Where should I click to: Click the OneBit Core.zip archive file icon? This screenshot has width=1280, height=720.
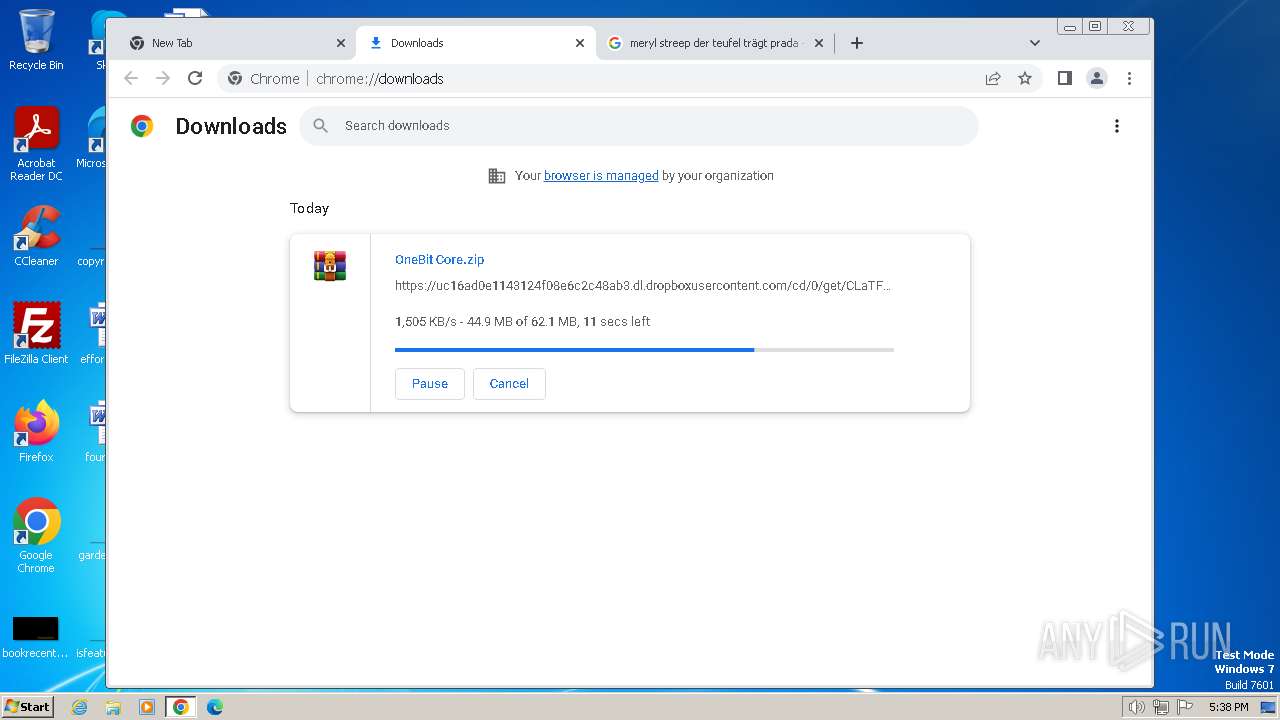coord(330,265)
